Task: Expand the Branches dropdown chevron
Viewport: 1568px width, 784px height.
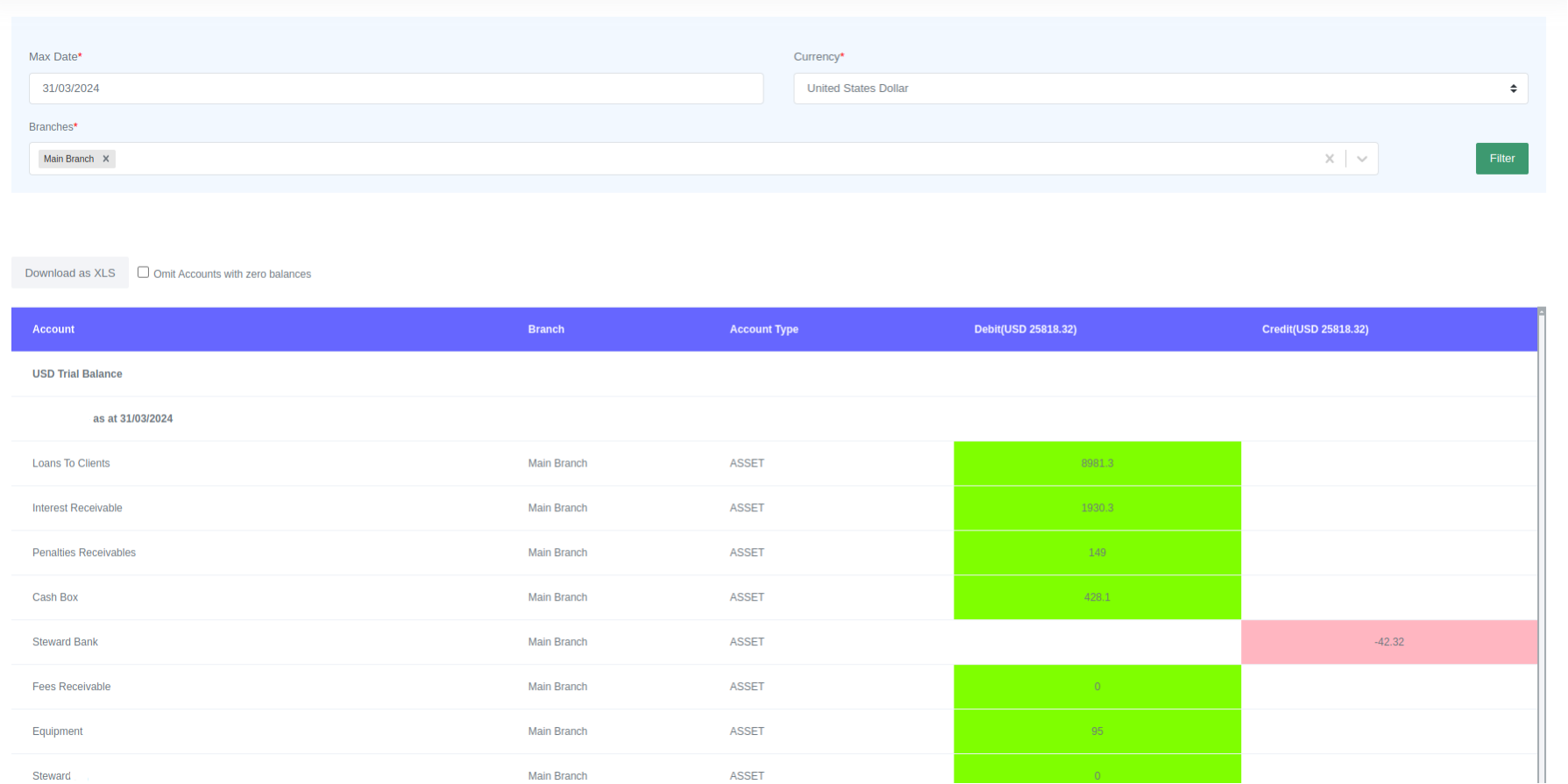Action: click(1362, 159)
